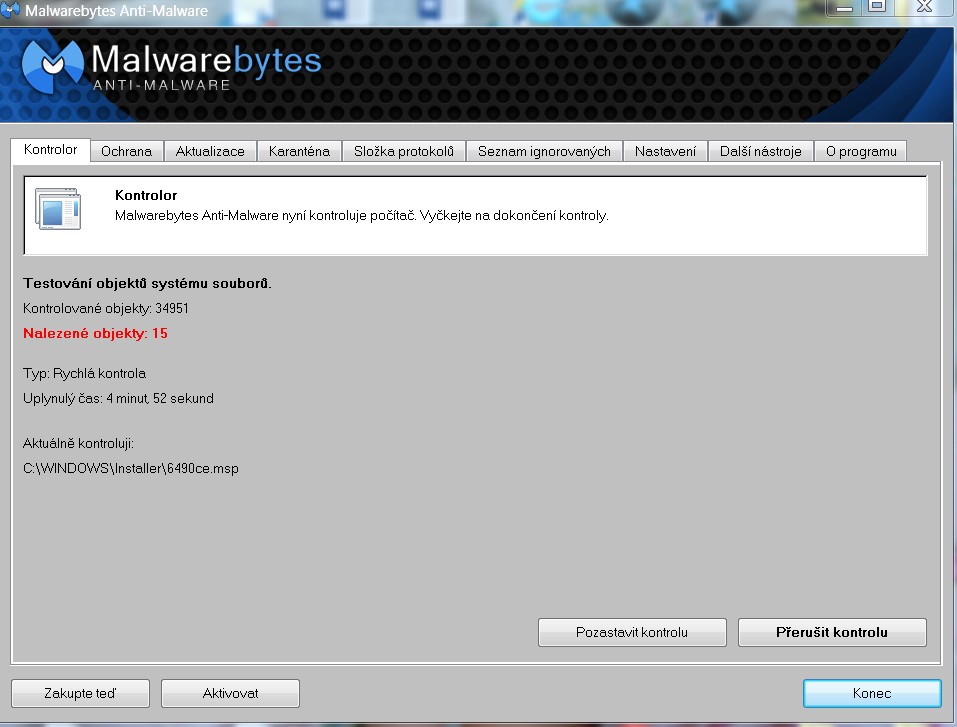The height and width of the screenshot is (727, 957).
Task: Click the Malwarebytes logo in the banner
Action: 171,67
